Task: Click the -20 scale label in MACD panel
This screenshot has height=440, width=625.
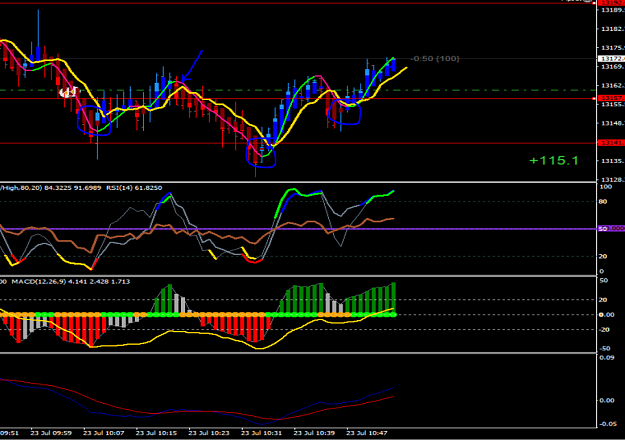Action: point(605,330)
